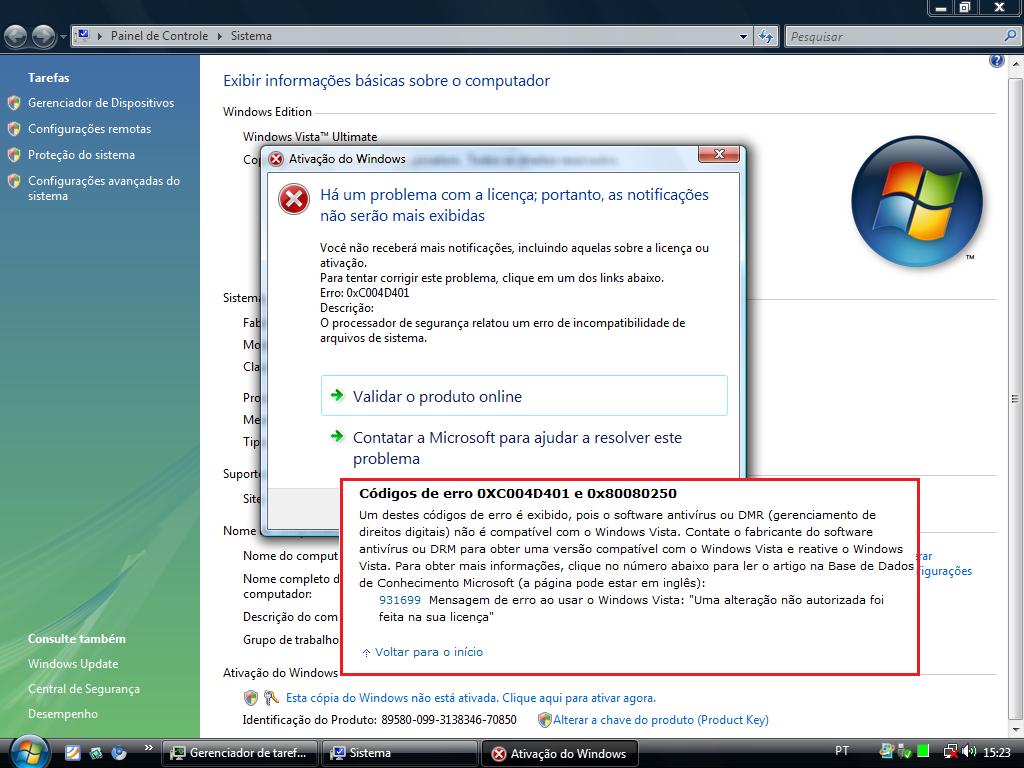This screenshot has width=1024, height=768.
Task: Launch the blue round Quick Launch icon
Action: click(119, 752)
